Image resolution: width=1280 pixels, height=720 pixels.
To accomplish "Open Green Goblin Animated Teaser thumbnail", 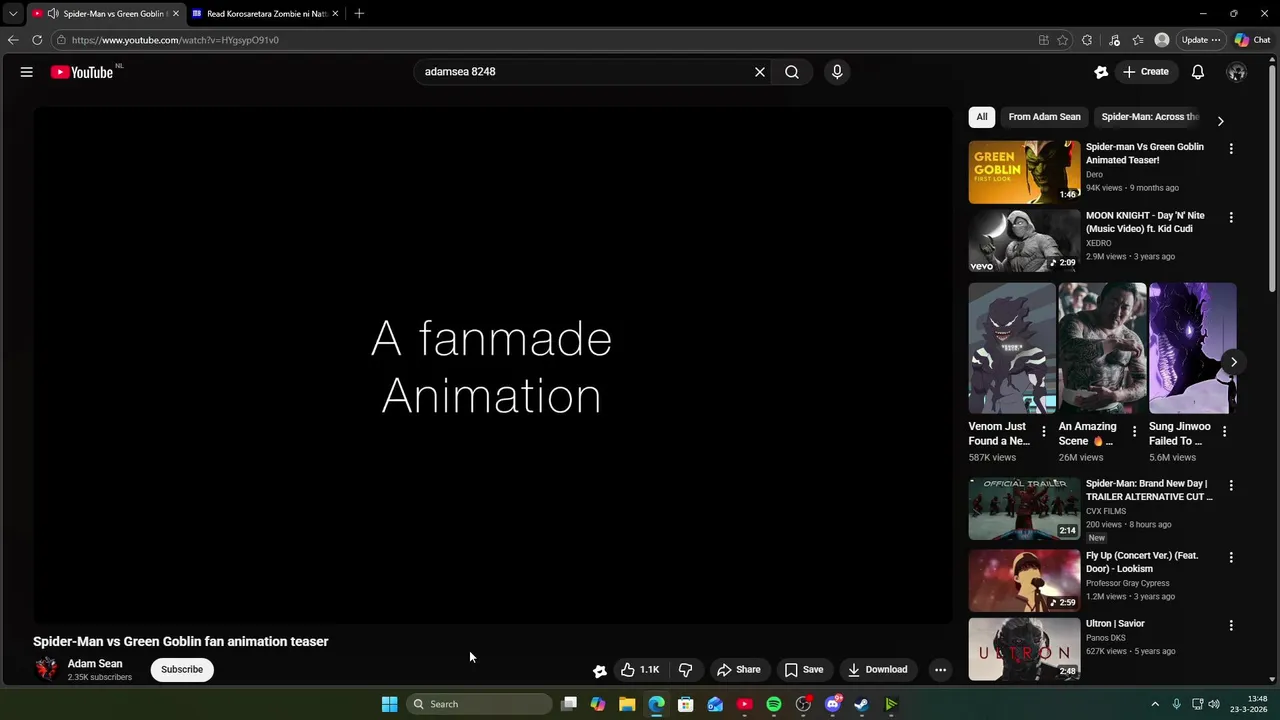I will click(x=1024, y=172).
